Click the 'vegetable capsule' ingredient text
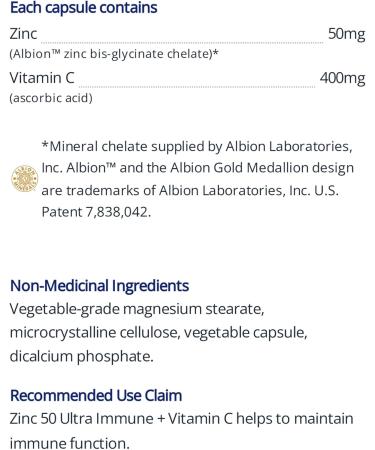Viewport: 375px width, 450px height. [x=245, y=333]
